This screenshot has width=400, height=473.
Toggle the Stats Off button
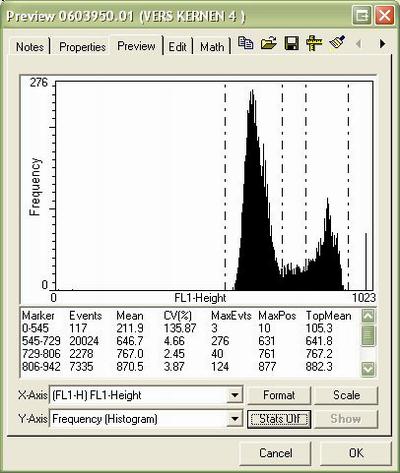point(279,419)
